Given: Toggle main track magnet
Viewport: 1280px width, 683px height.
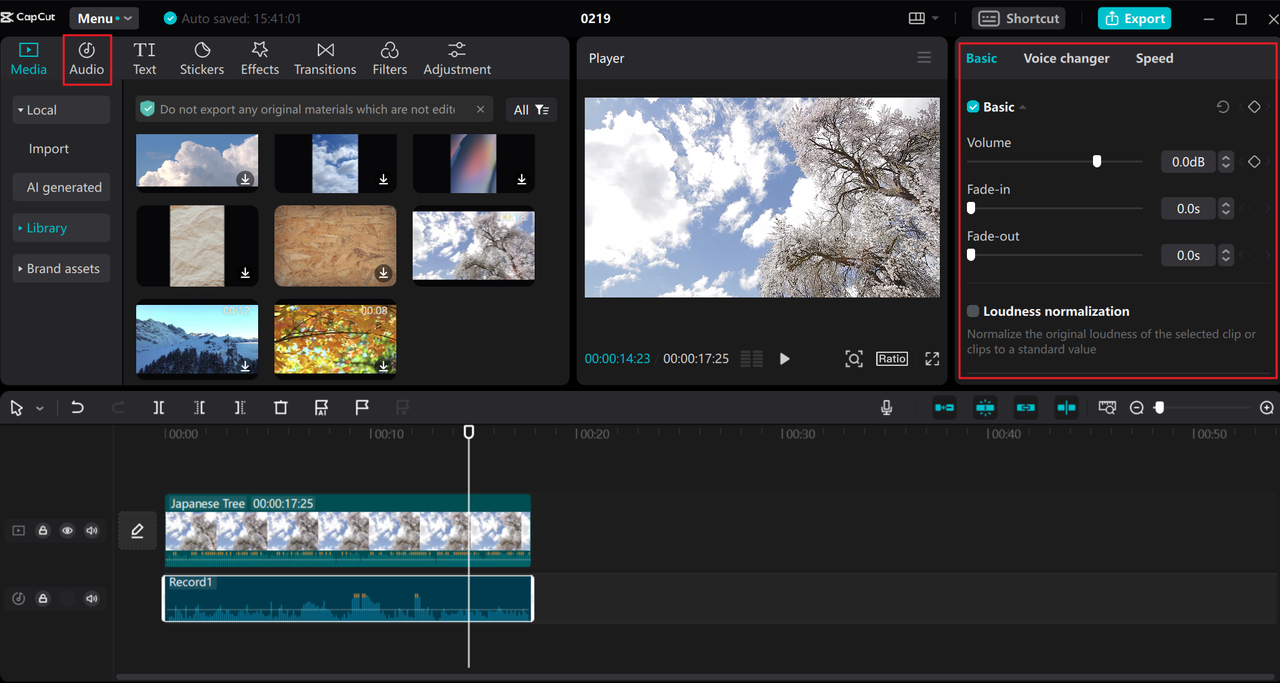Looking at the screenshot, I should pos(944,407).
